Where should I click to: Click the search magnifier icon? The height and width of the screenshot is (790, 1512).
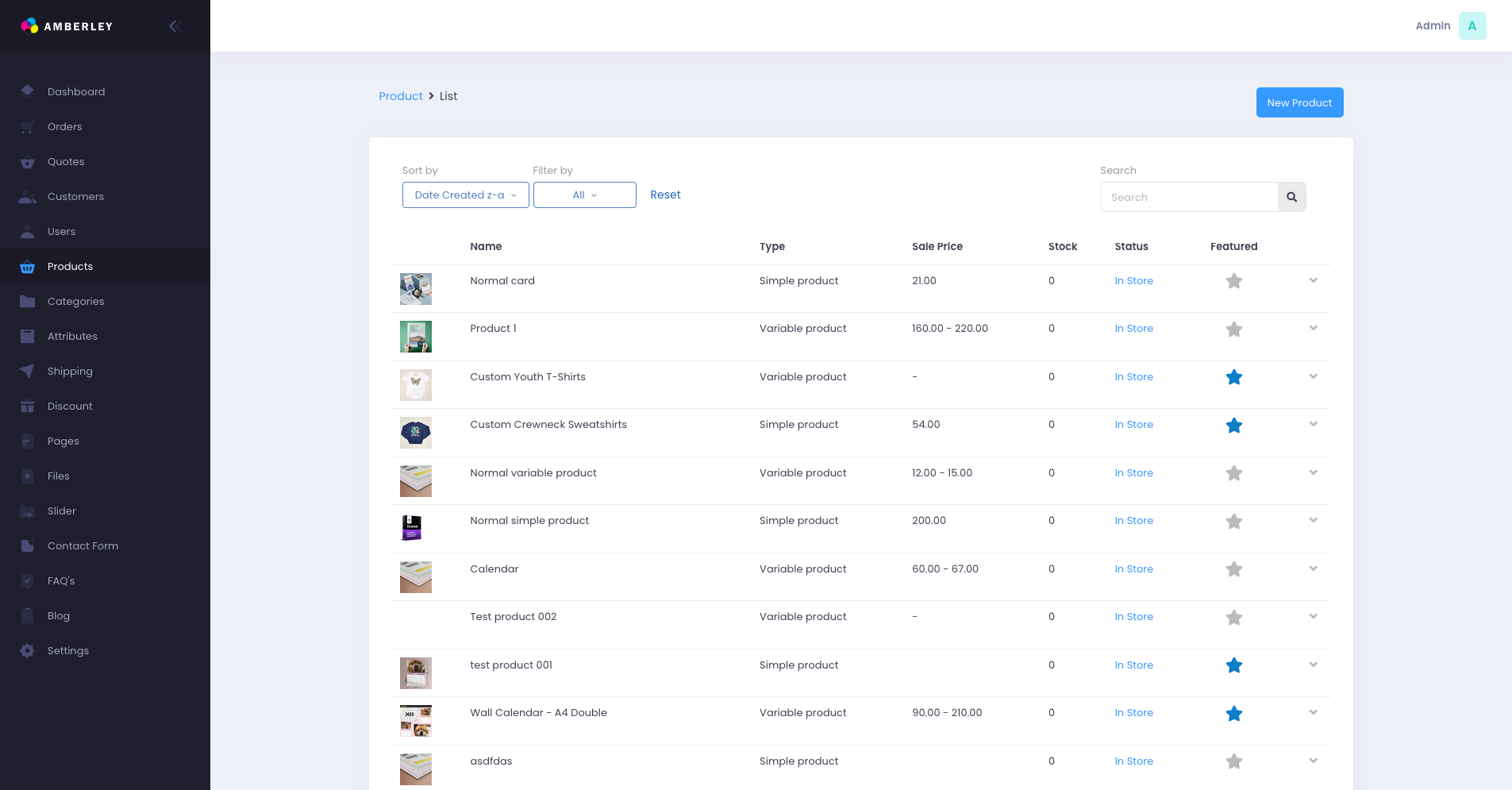click(1291, 197)
